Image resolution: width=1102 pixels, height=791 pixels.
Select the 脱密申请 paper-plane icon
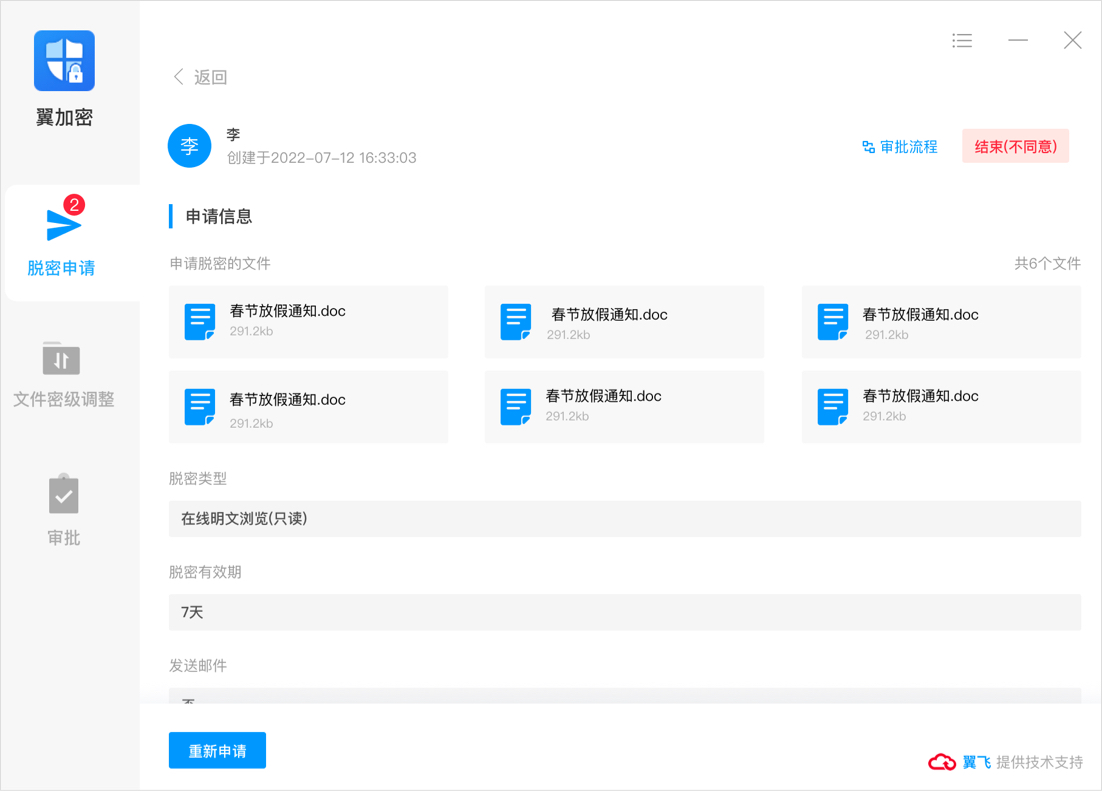pos(66,224)
